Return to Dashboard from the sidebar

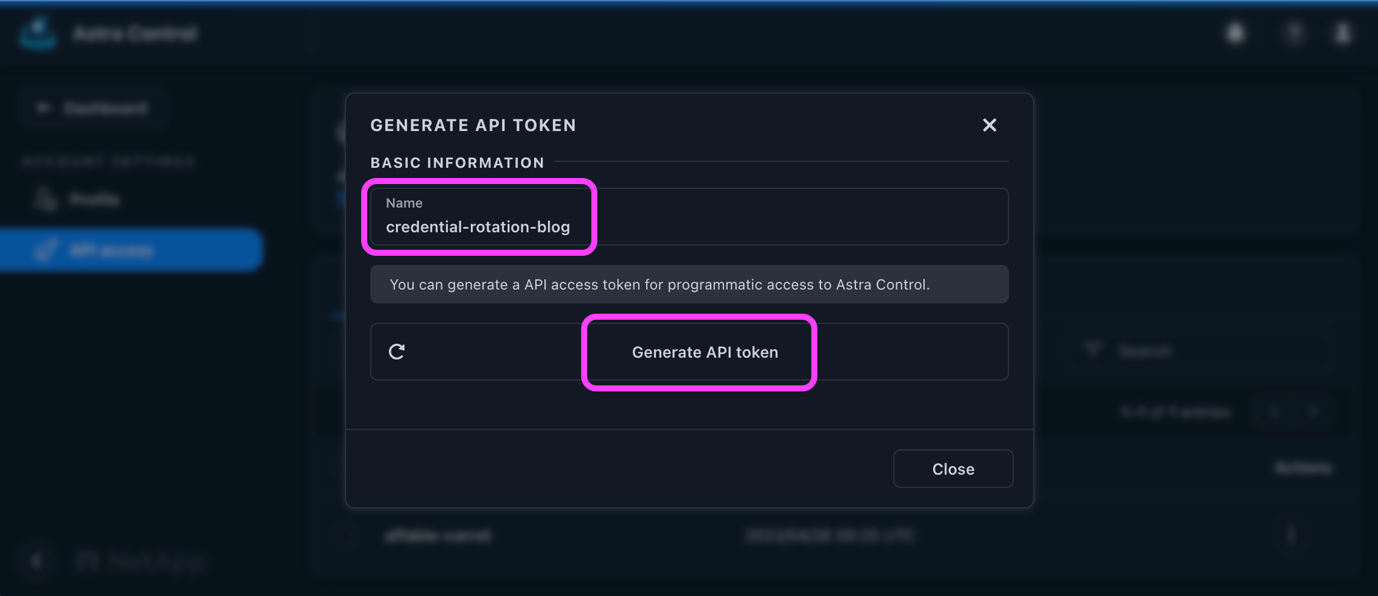92,108
